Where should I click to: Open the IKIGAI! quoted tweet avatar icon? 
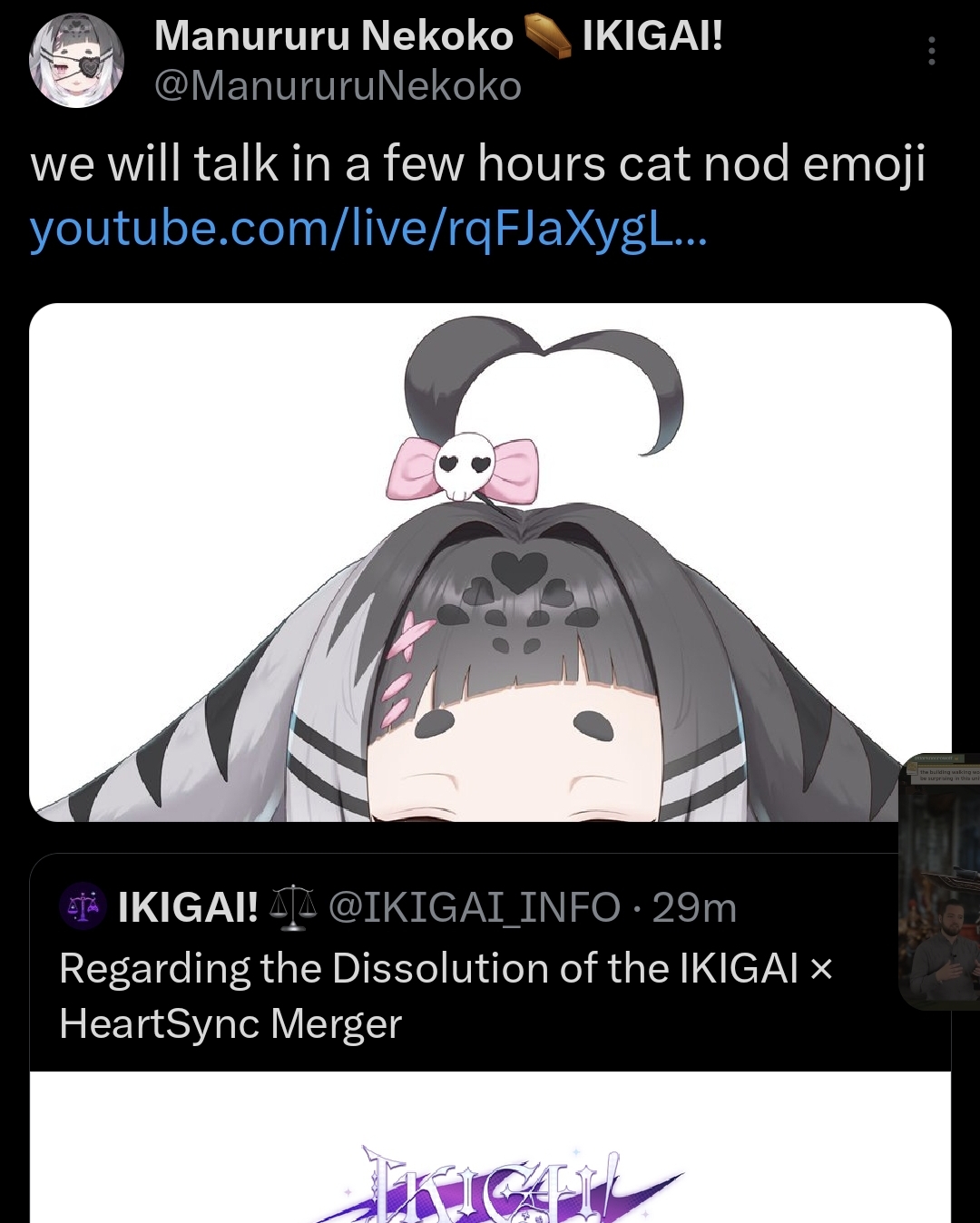(83, 906)
